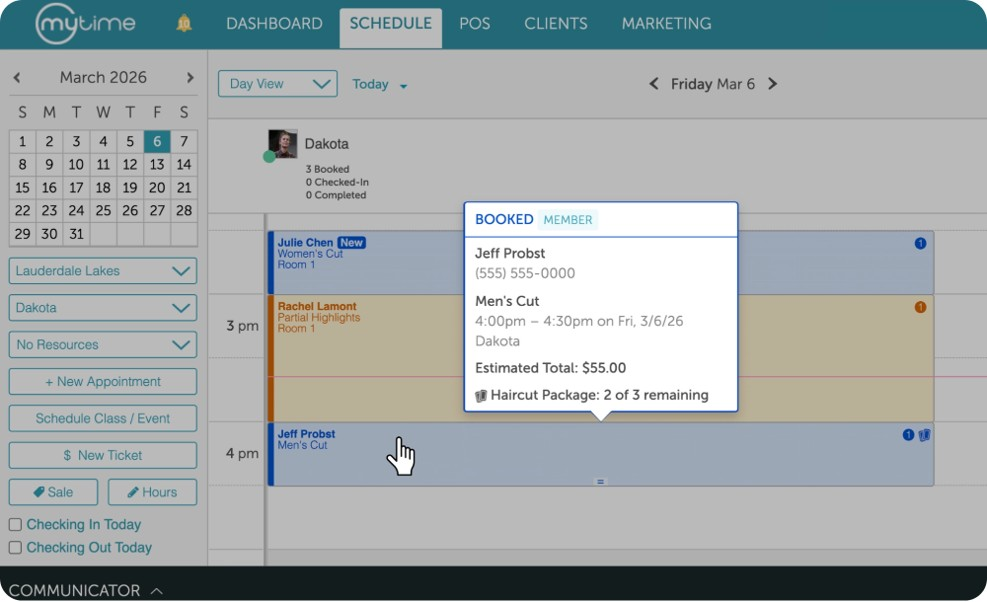Screen dimensions: 987x602
Task: Click the Friday Mar 6 date heading
Action: pyautogui.click(x=713, y=84)
